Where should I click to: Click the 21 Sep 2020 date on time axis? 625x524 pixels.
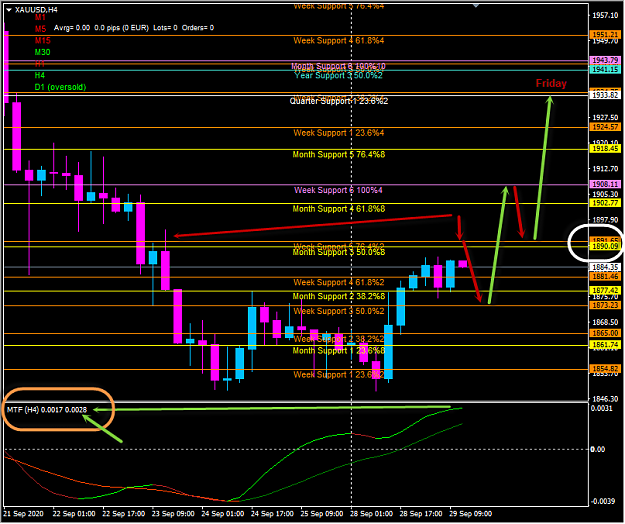(x=23, y=514)
